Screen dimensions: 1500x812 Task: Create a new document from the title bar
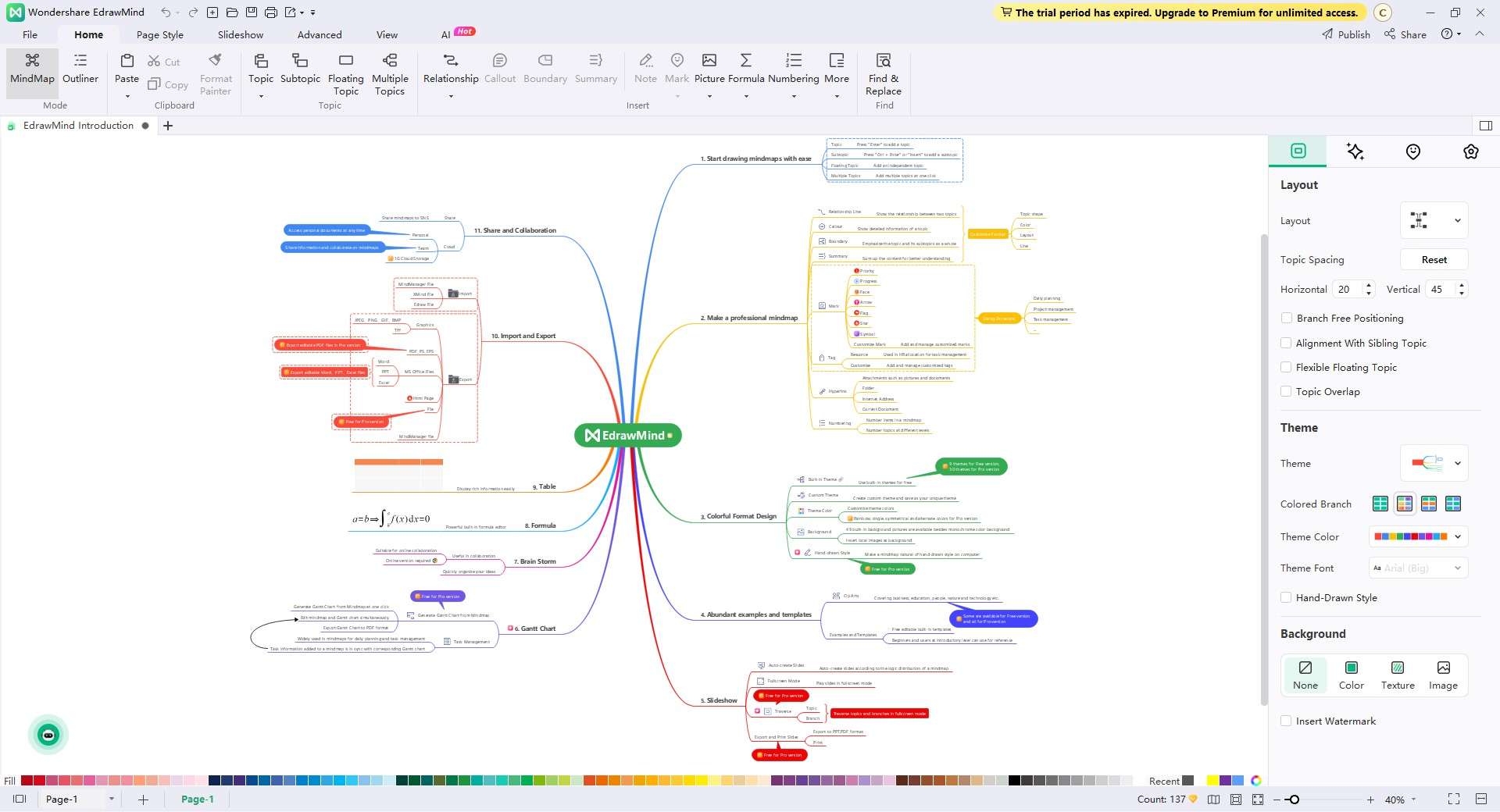pyautogui.click(x=212, y=12)
